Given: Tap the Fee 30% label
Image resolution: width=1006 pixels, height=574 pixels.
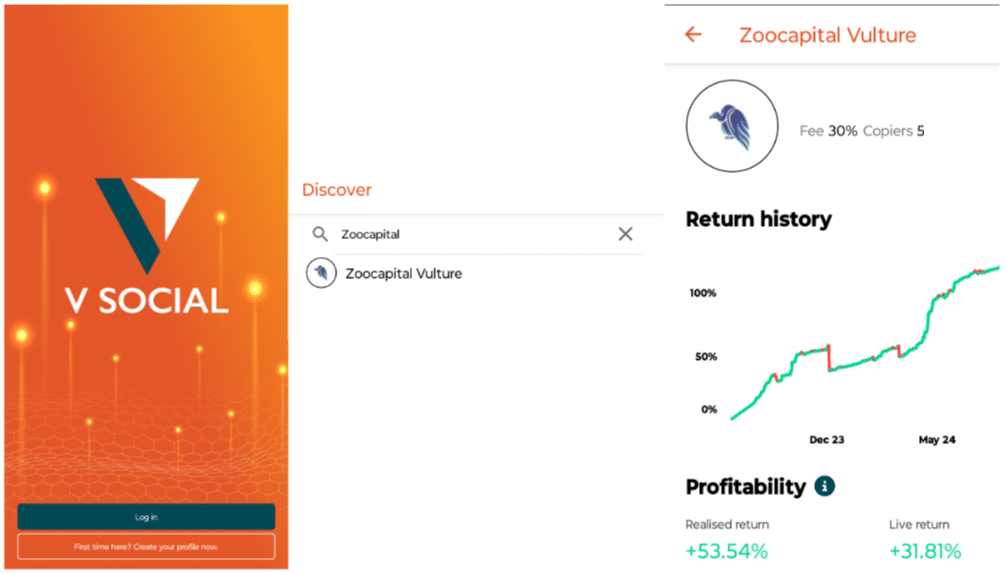Looking at the screenshot, I should (x=828, y=131).
